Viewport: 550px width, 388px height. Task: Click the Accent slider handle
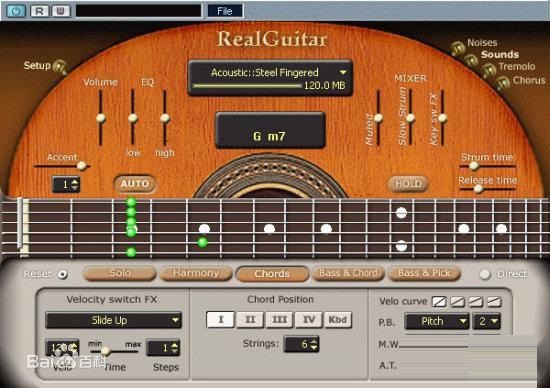click(82, 166)
